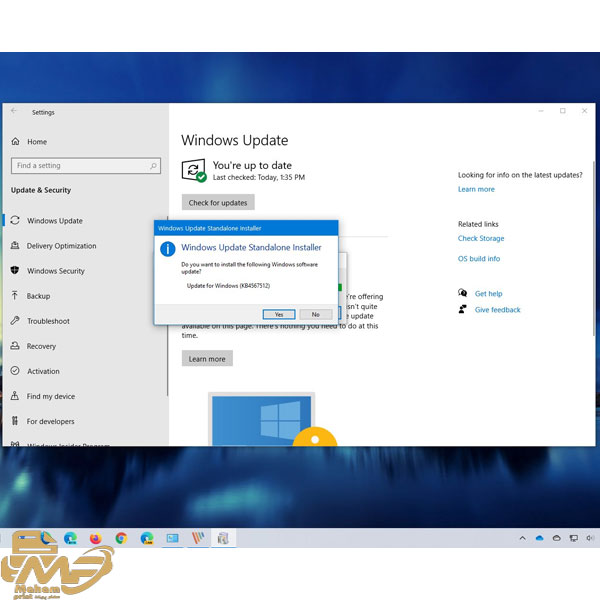Open the OS build info link
This screenshot has height=600, width=600.
tap(479, 259)
